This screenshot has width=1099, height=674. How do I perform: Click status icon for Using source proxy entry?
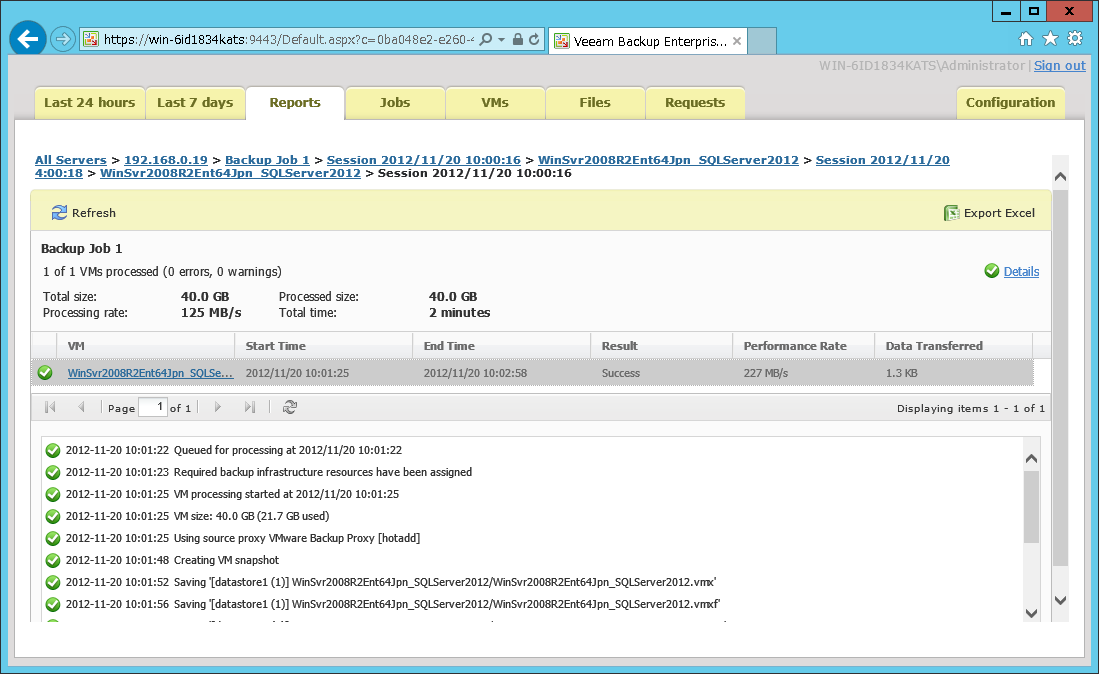point(53,539)
